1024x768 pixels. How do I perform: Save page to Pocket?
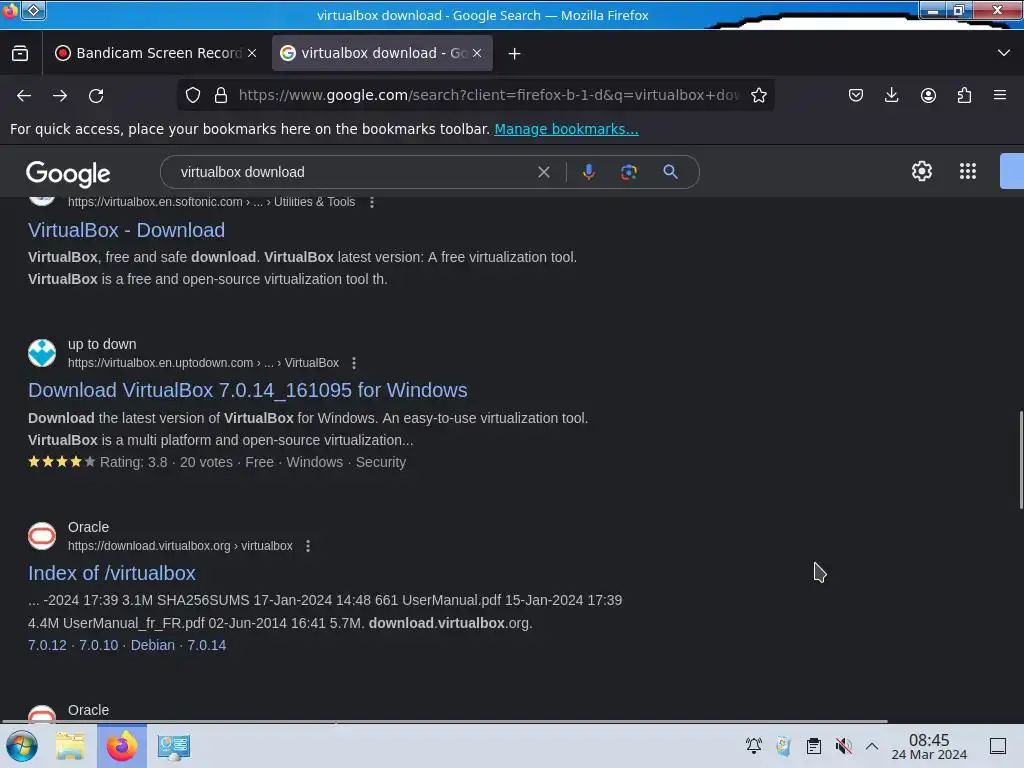856,95
